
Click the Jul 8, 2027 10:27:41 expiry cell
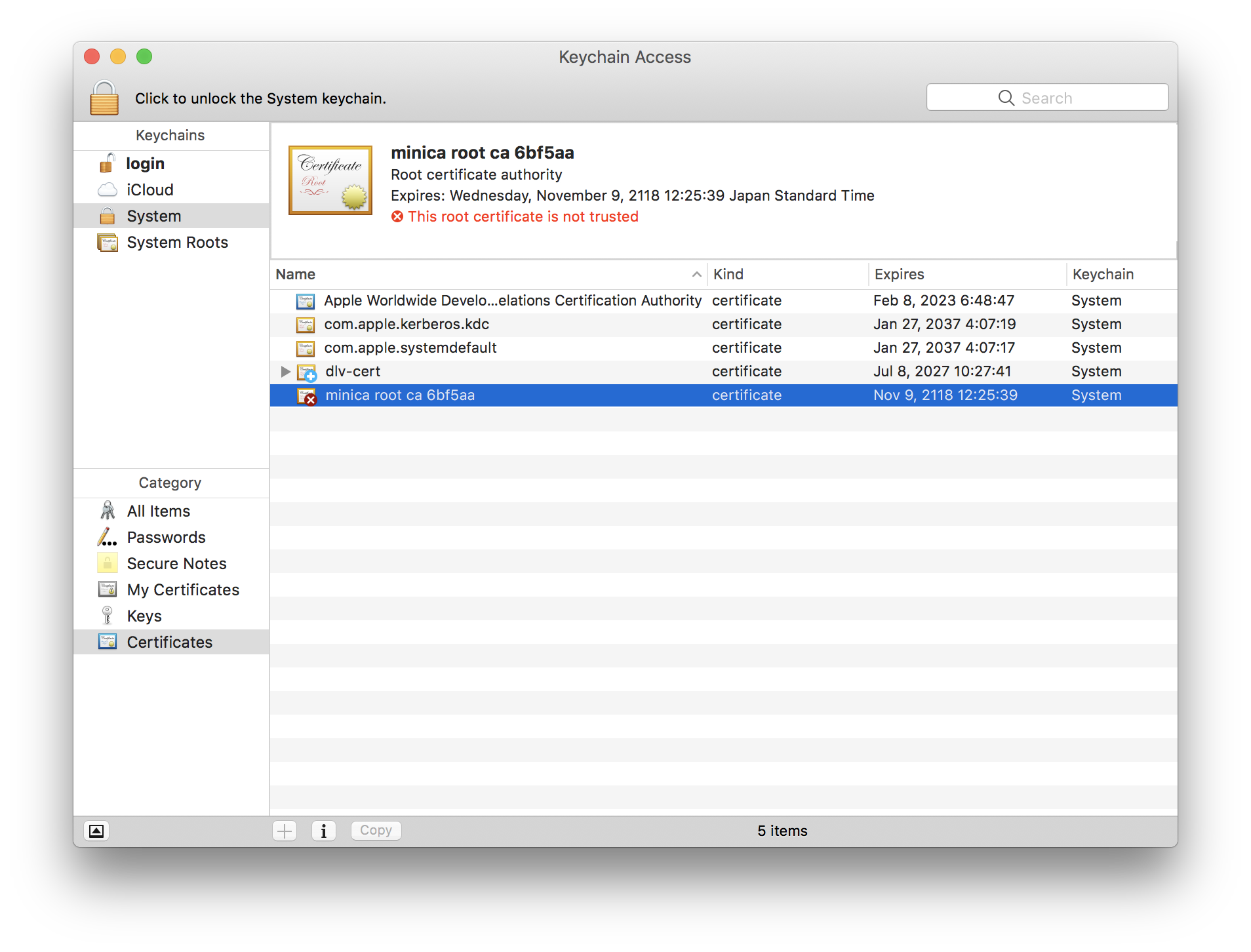coord(942,372)
